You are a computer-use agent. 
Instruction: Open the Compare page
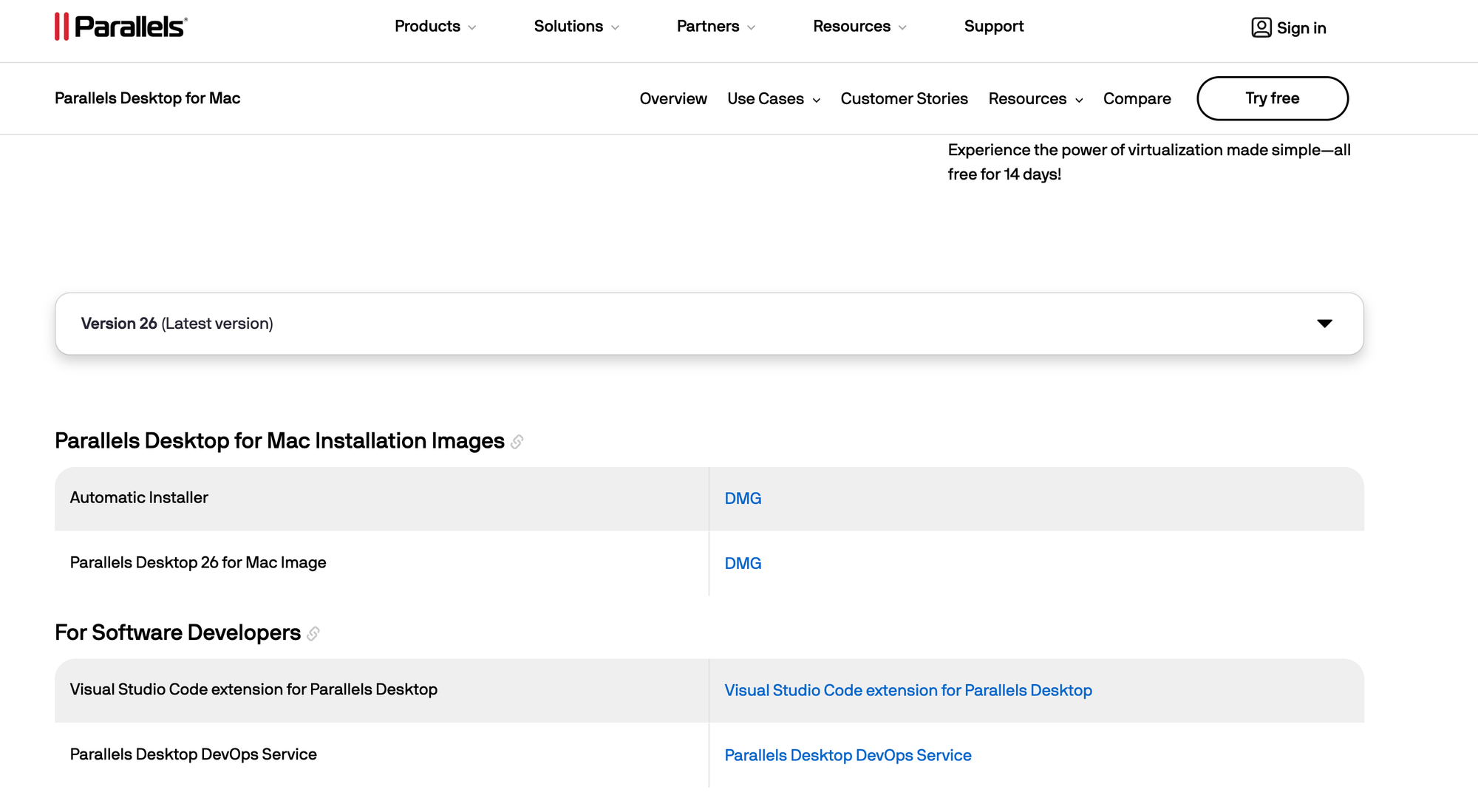click(x=1137, y=99)
